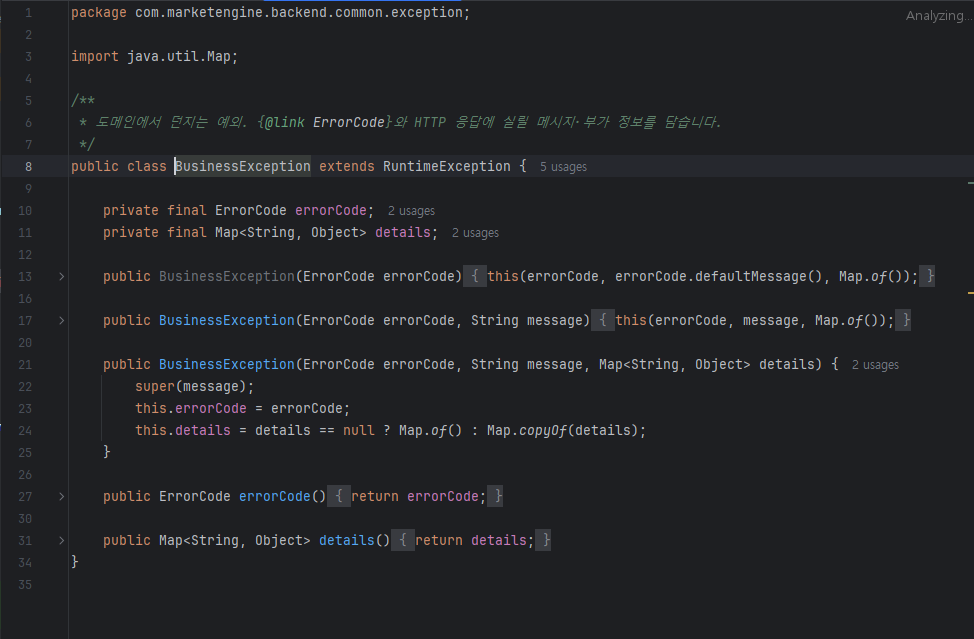Expand the folded two-arg constructor chevron on line 17
The height and width of the screenshot is (639, 974).
point(61,320)
